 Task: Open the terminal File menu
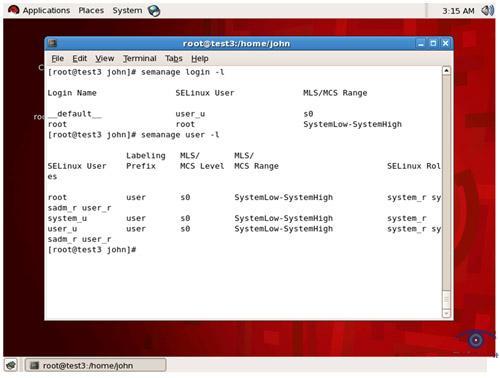pos(58,59)
